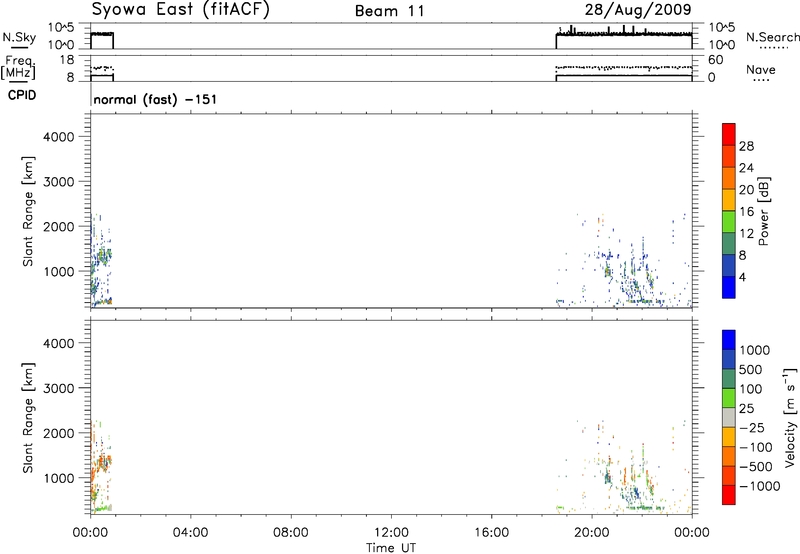Click the power colorbar '4' tick label
The width and height of the screenshot is (800, 554).
pyautogui.click(x=742, y=277)
